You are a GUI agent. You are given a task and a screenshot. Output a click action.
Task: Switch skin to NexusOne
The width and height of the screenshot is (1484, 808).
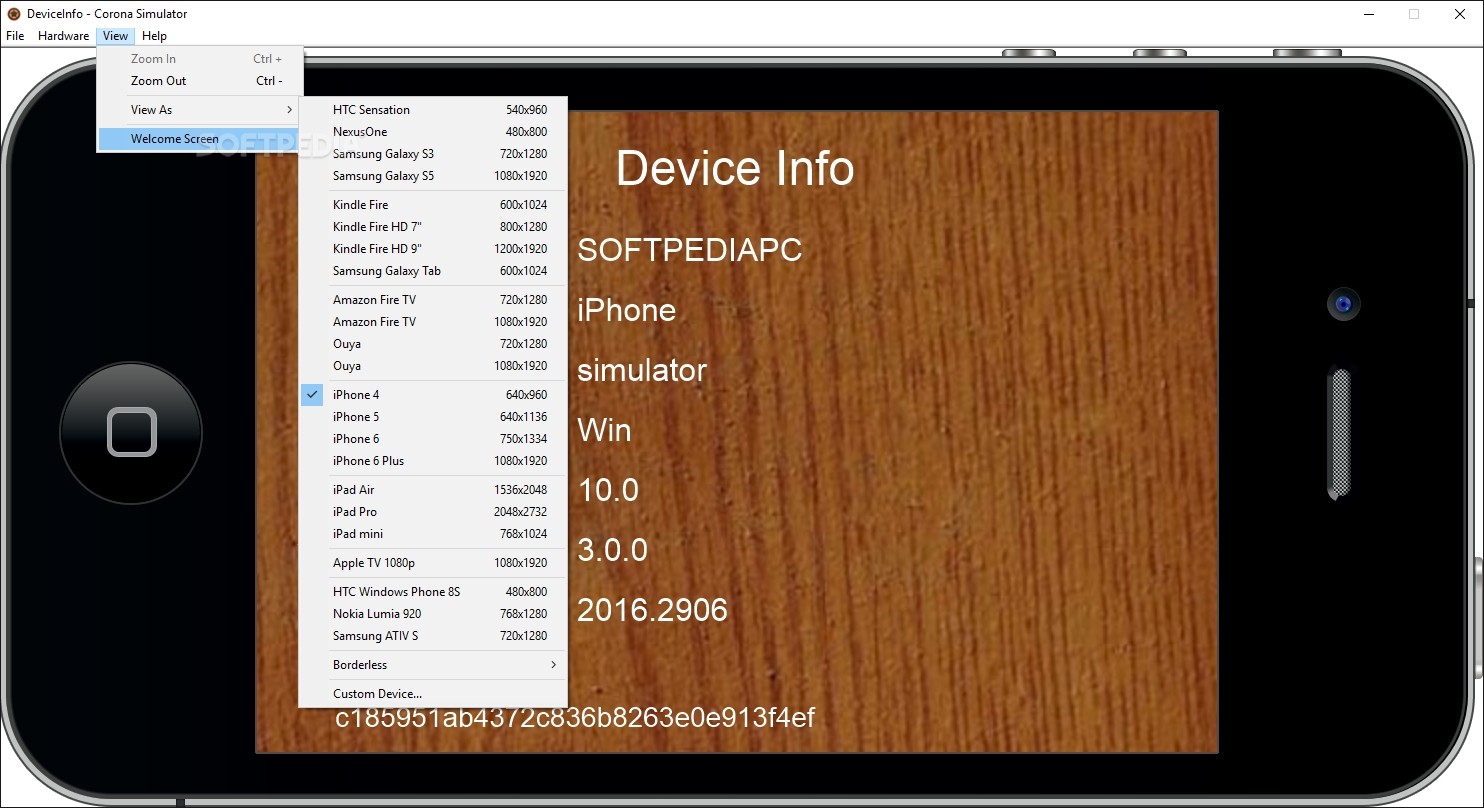(433, 132)
